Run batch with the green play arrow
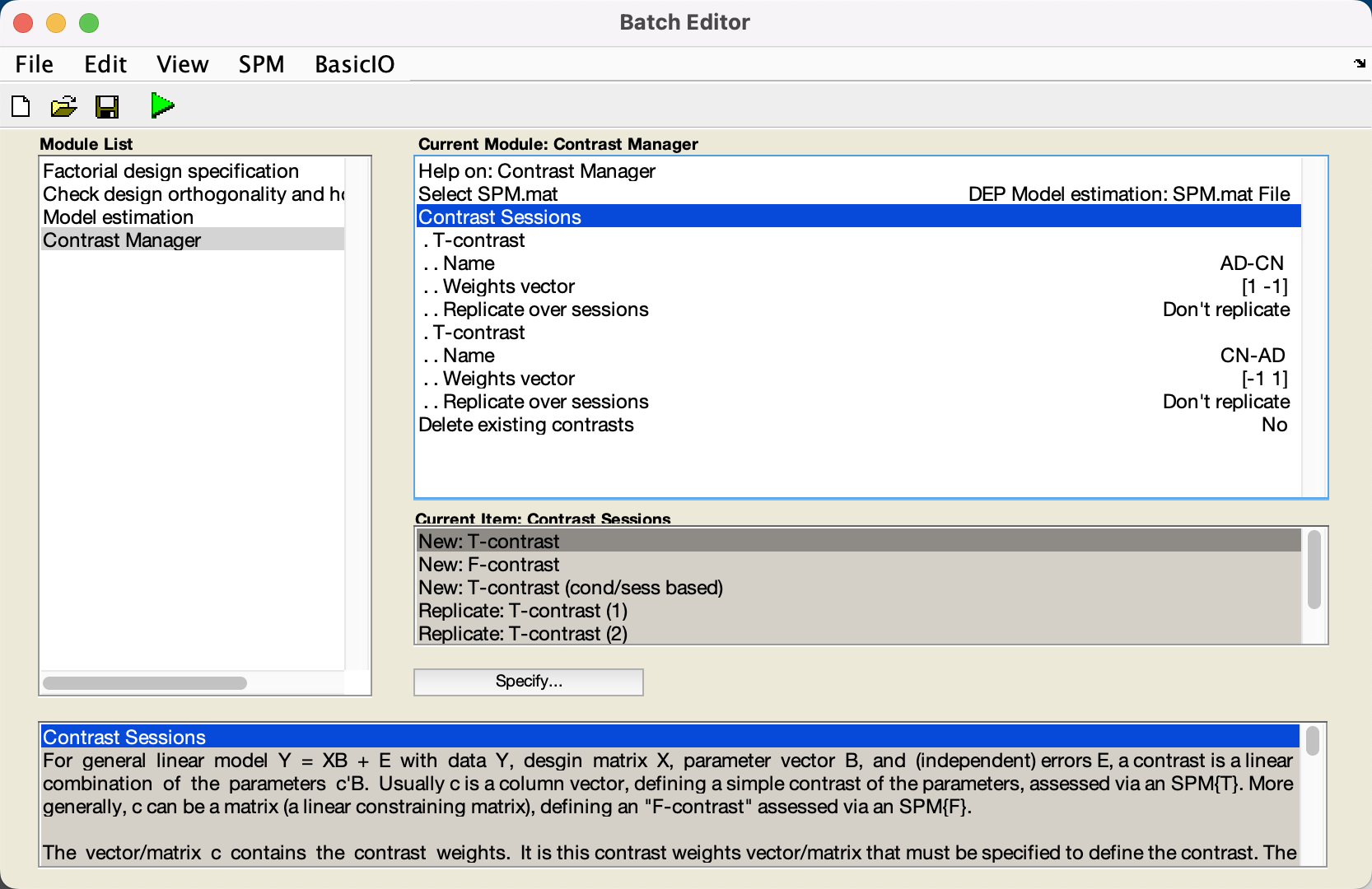This screenshot has width=1372, height=889. (162, 105)
